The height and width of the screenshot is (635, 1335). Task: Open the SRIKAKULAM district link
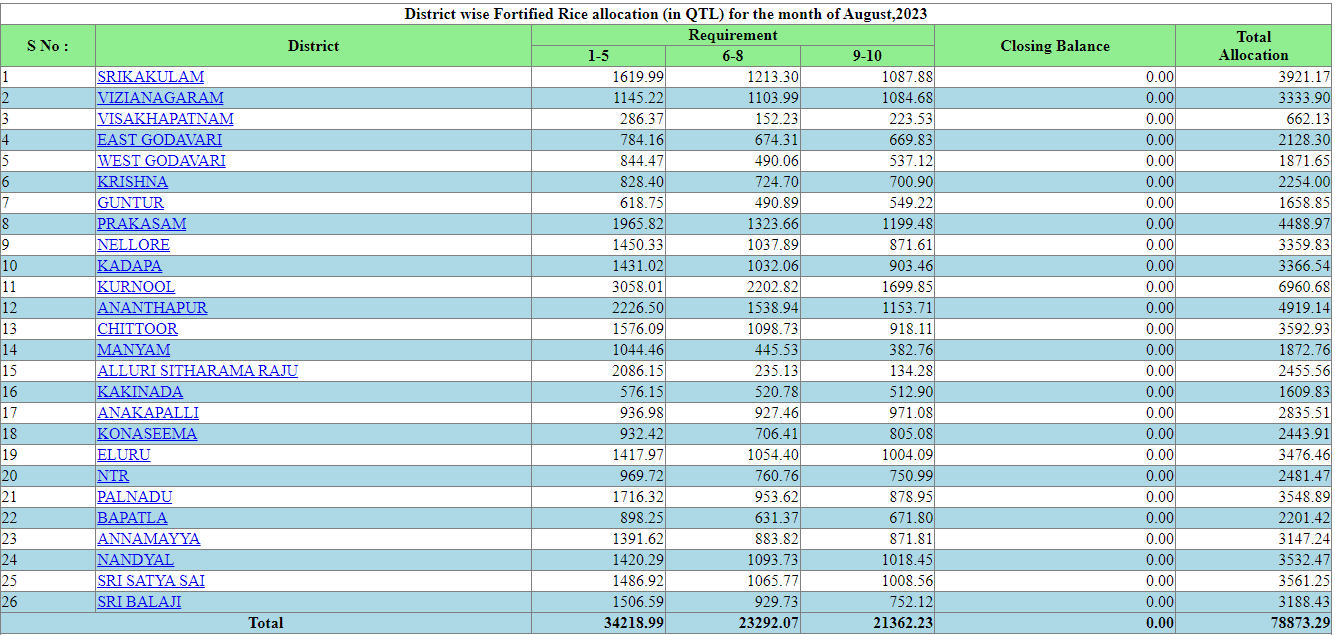(150, 77)
